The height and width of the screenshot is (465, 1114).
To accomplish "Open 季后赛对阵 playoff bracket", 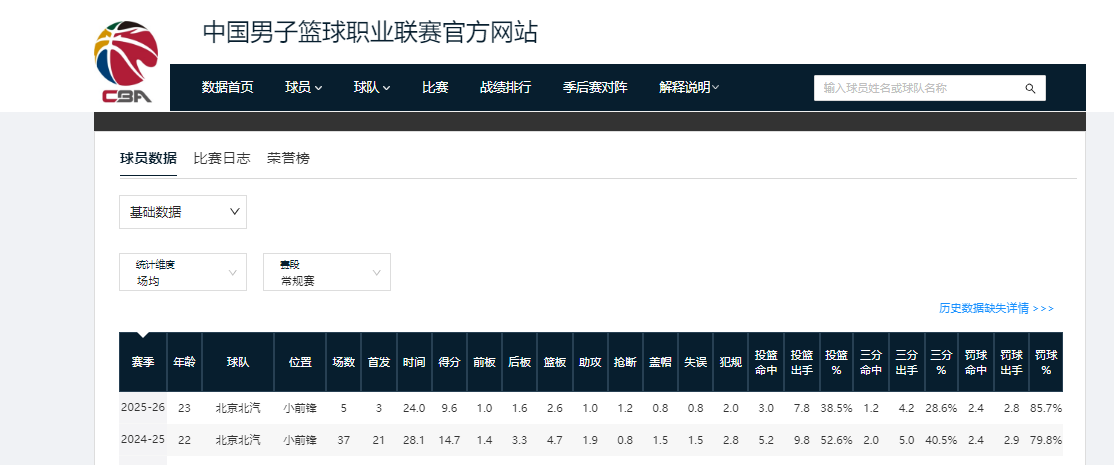I will tap(595, 87).
